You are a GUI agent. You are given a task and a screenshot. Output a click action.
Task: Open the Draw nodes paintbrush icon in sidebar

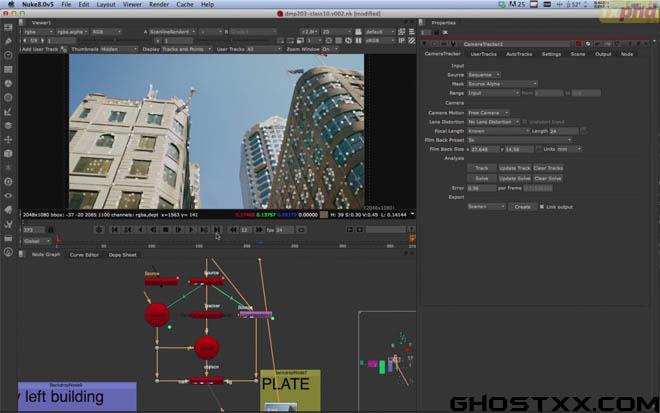pyautogui.click(x=8, y=41)
